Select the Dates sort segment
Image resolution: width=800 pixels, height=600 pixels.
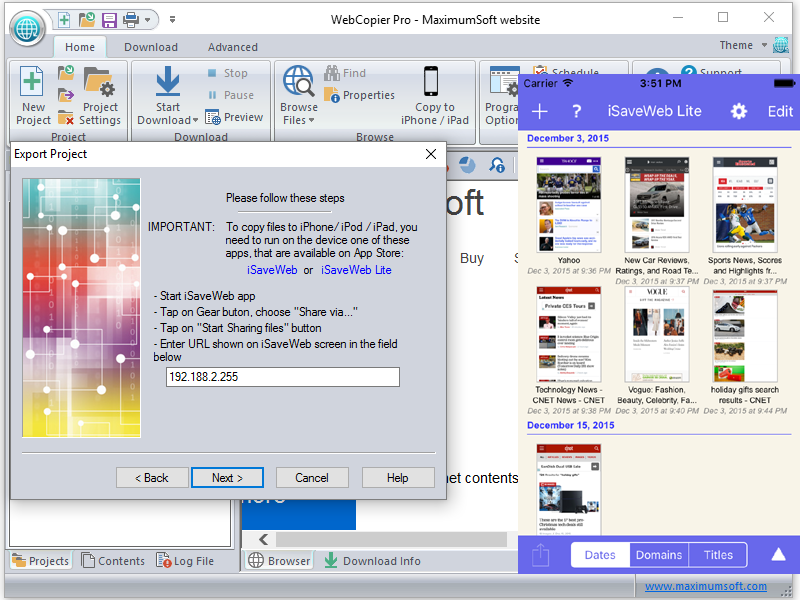pos(600,555)
